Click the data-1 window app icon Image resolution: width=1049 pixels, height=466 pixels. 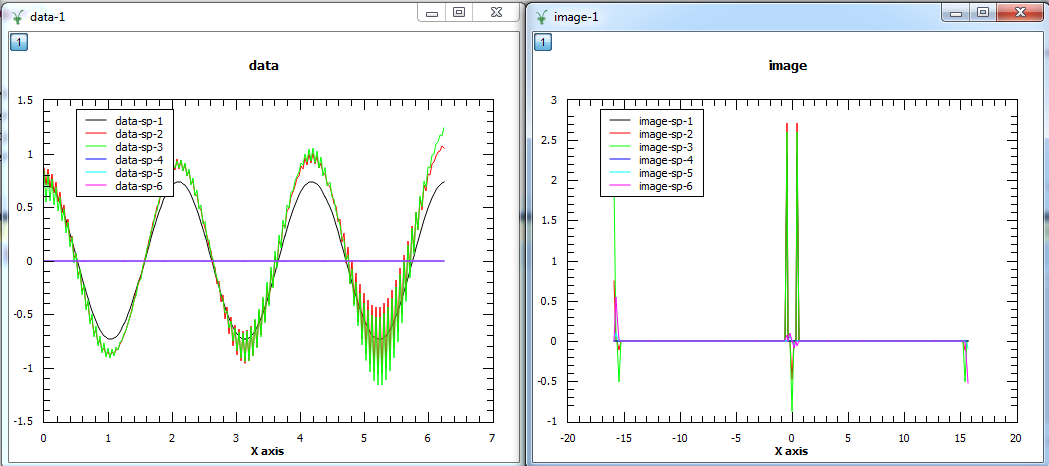[x=17, y=16]
